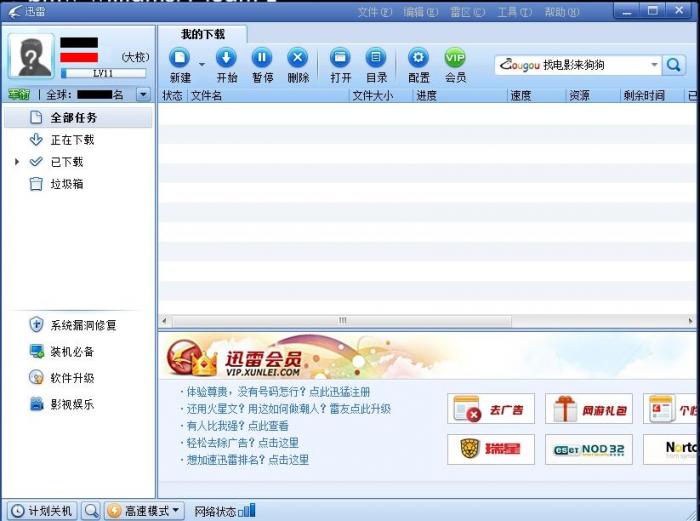Click the 开始 (Start) download icon

click(x=226, y=58)
